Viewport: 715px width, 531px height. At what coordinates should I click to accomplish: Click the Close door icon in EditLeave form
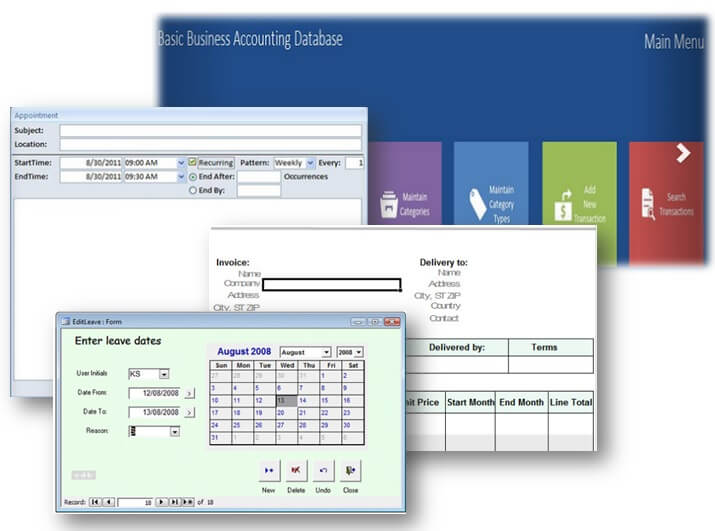(350, 470)
